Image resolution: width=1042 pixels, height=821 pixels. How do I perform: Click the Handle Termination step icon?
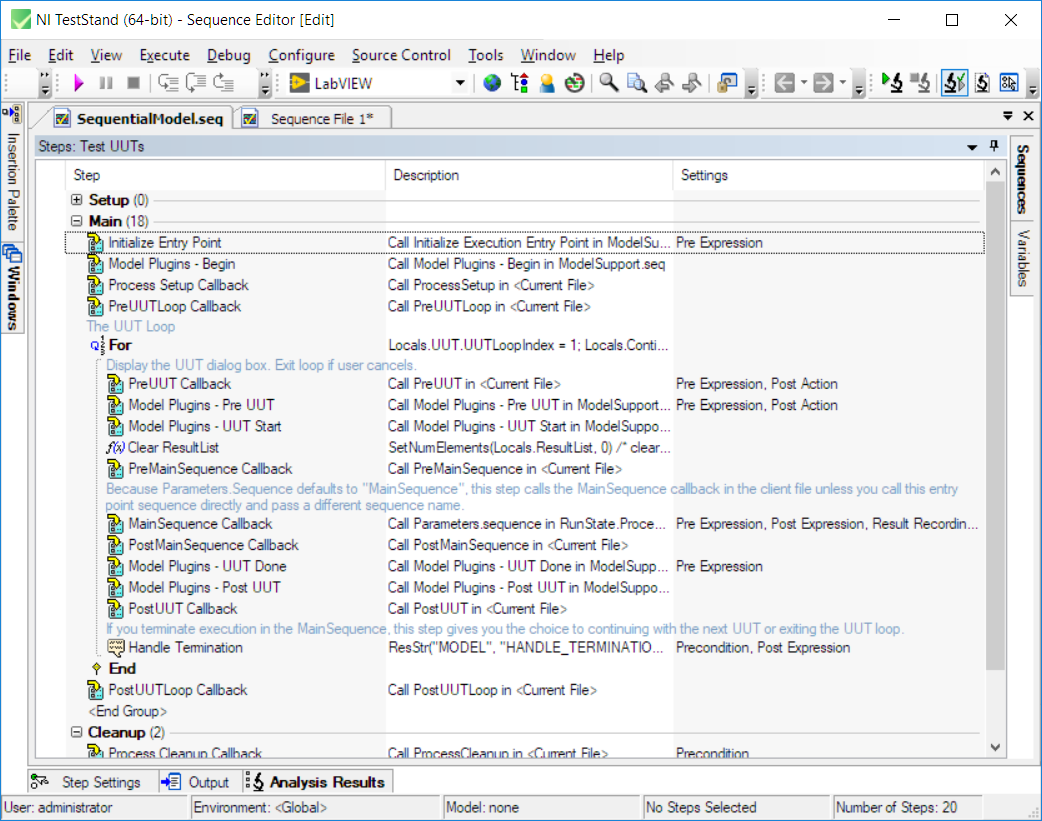[116, 647]
